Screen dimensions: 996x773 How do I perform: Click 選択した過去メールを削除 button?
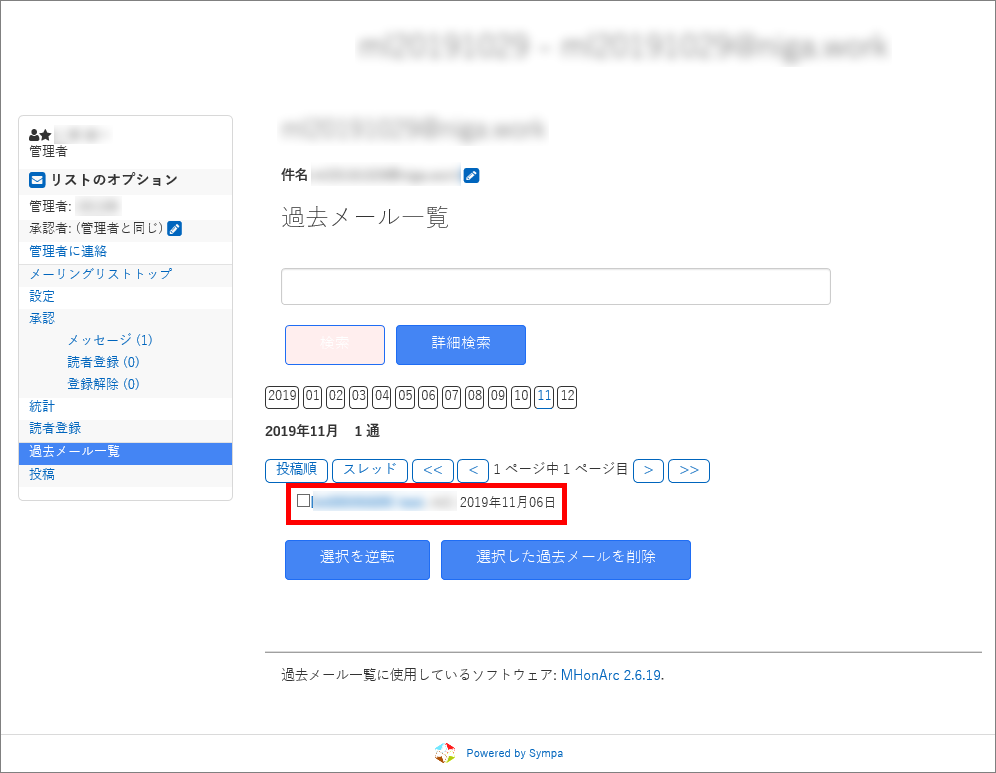pos(566,560)
